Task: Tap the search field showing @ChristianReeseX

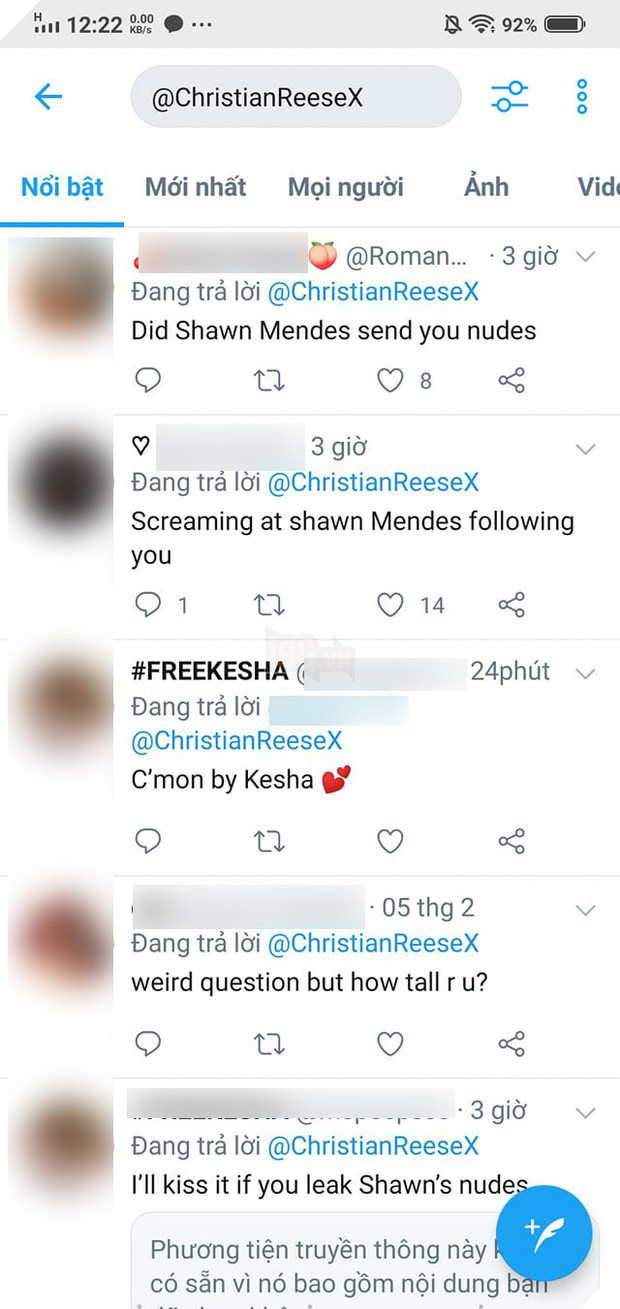Action: click(x=296, y=96)
